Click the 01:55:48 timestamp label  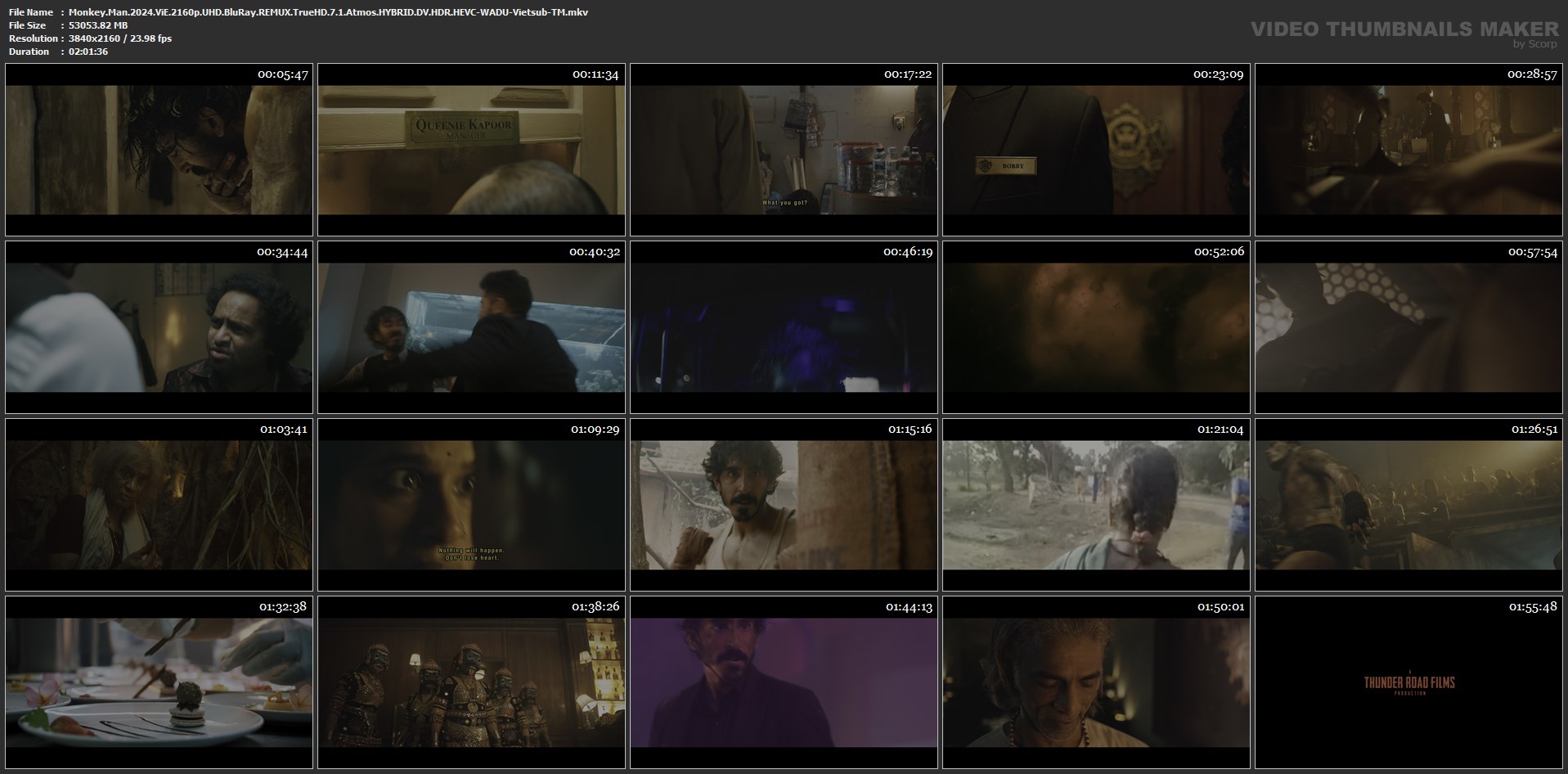[x=1533, y=607]
